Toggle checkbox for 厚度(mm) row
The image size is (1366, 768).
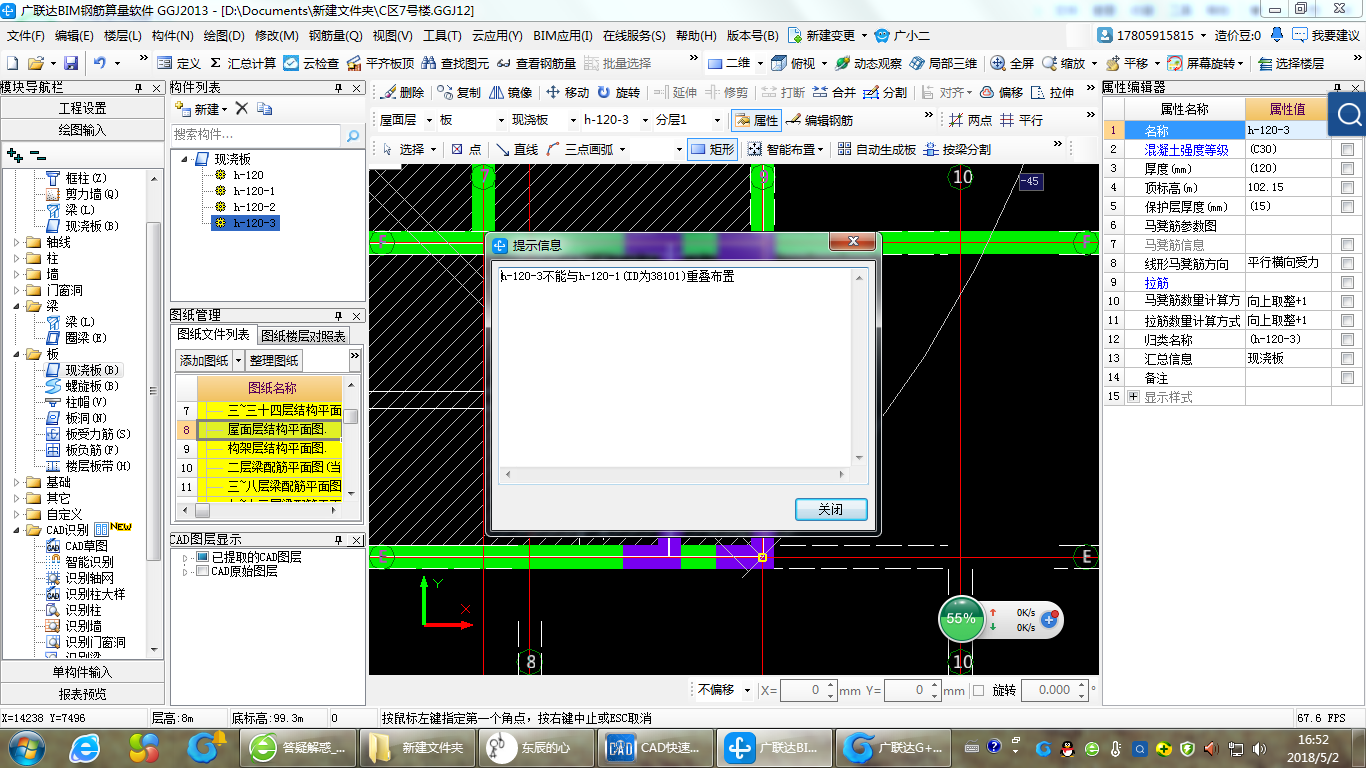(1347, 168)
